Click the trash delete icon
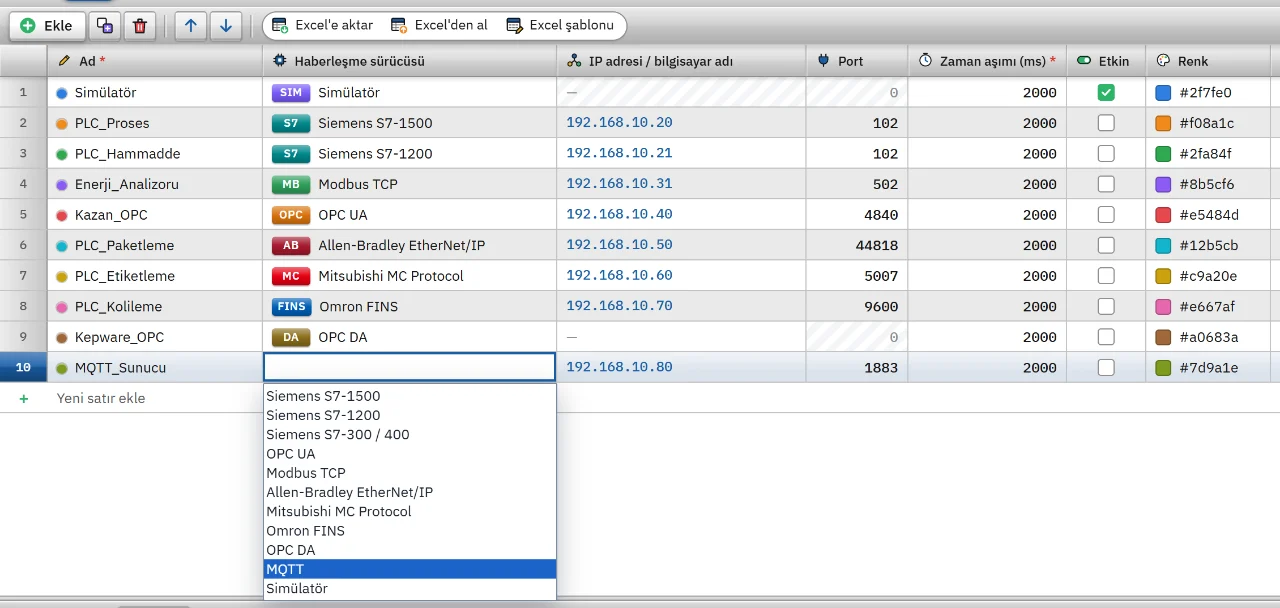The image size is (1280, 608). point(140,26)
